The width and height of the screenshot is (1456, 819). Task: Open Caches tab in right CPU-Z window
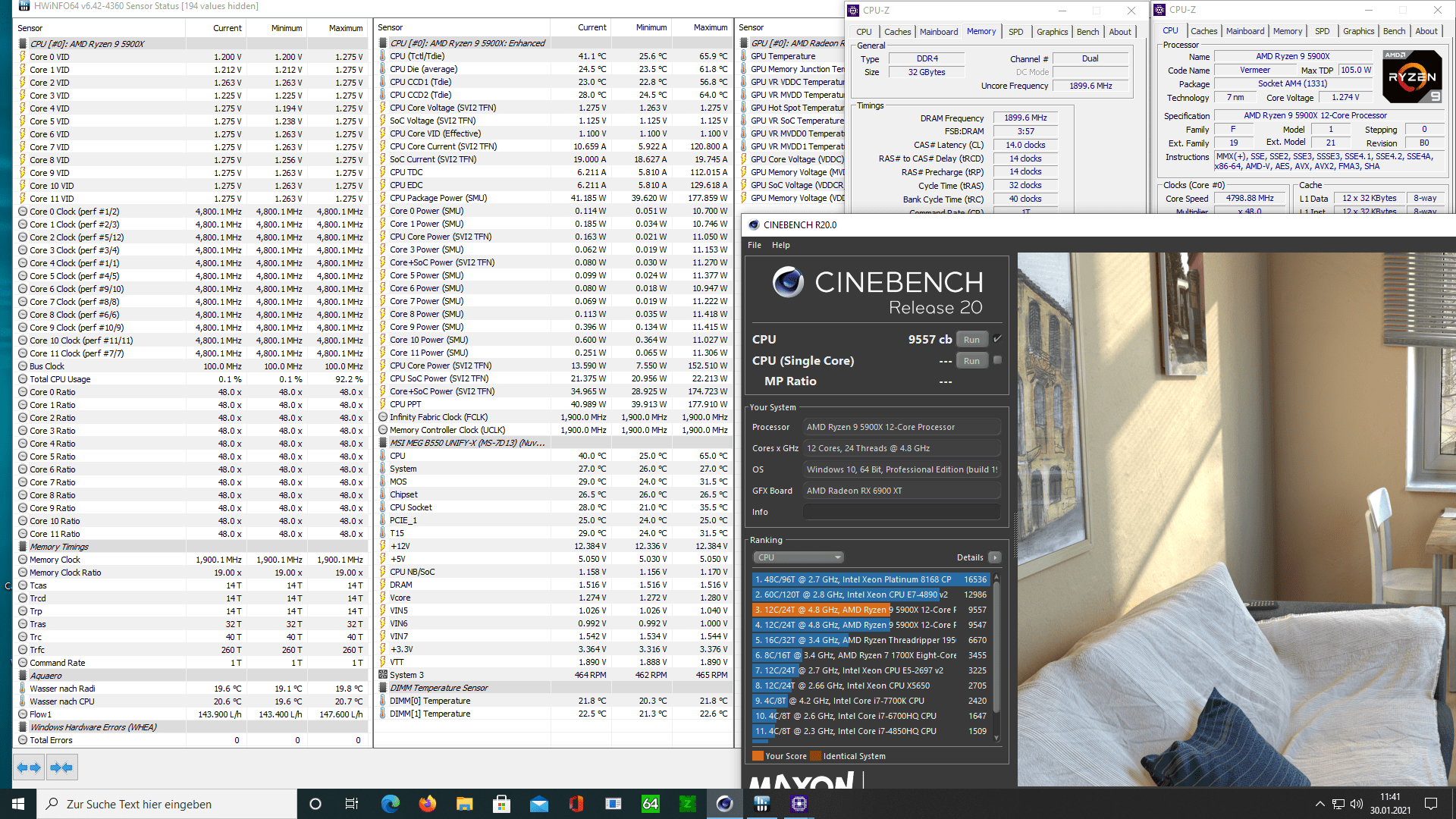pos(1203,31)
